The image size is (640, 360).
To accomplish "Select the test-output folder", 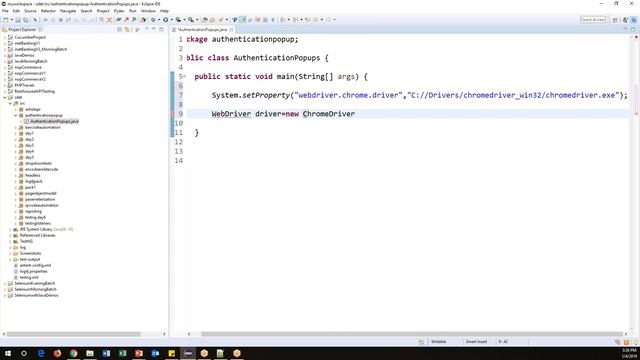I will (x=30, y=259).
